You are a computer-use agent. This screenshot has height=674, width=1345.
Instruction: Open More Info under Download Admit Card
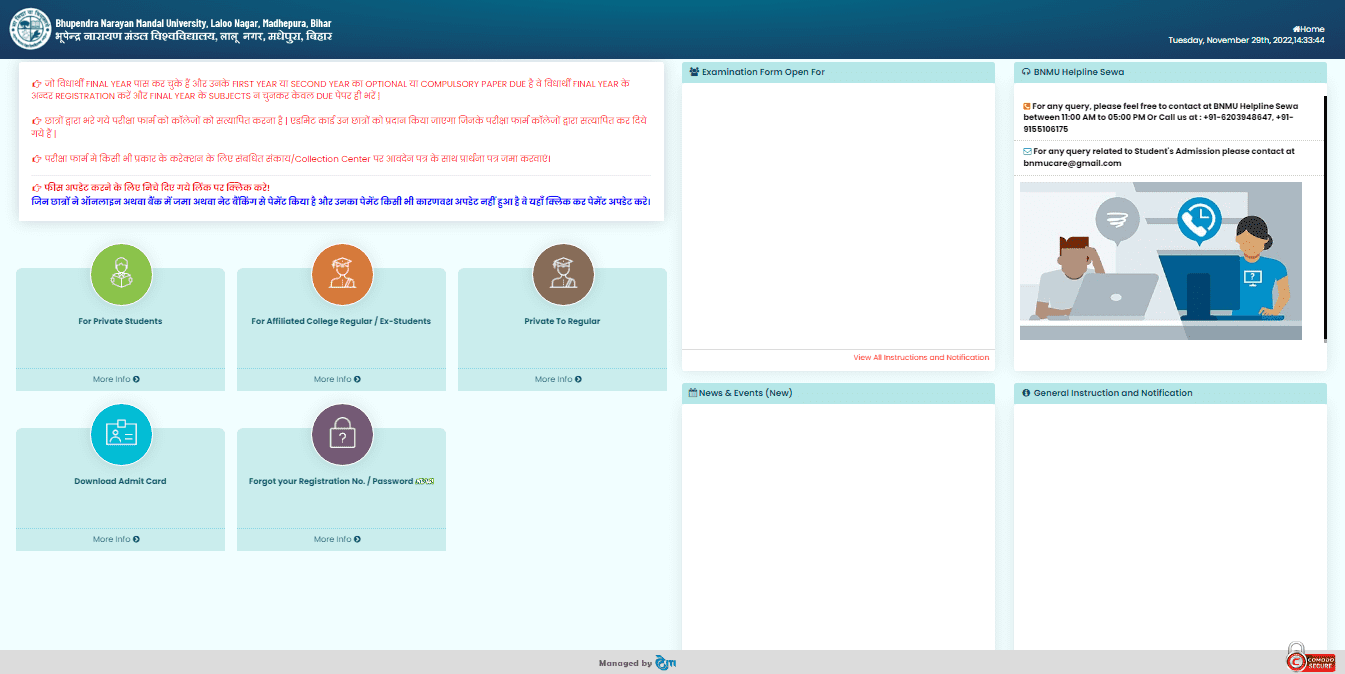(116, 539)
